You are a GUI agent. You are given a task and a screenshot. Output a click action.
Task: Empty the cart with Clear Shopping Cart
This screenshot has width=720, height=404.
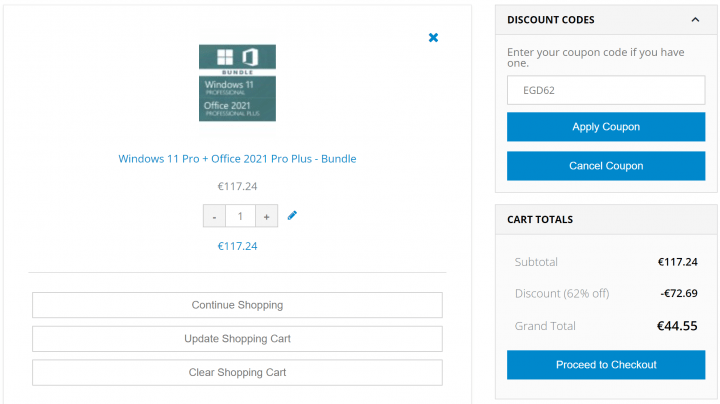point(237,372)
